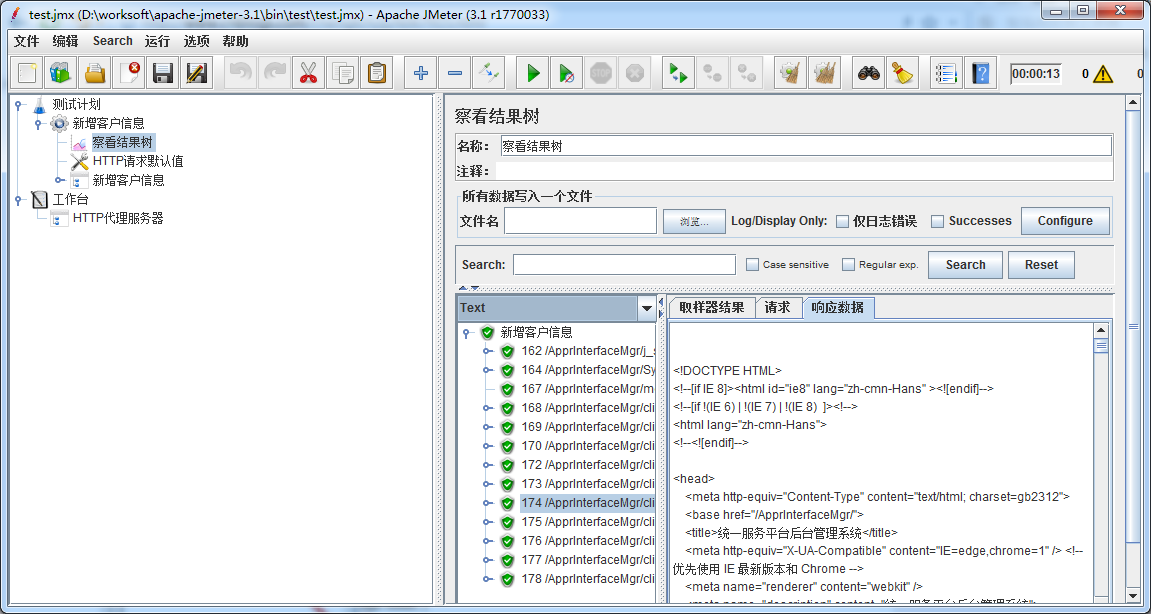Open the 运行 menu

(157, 41)
